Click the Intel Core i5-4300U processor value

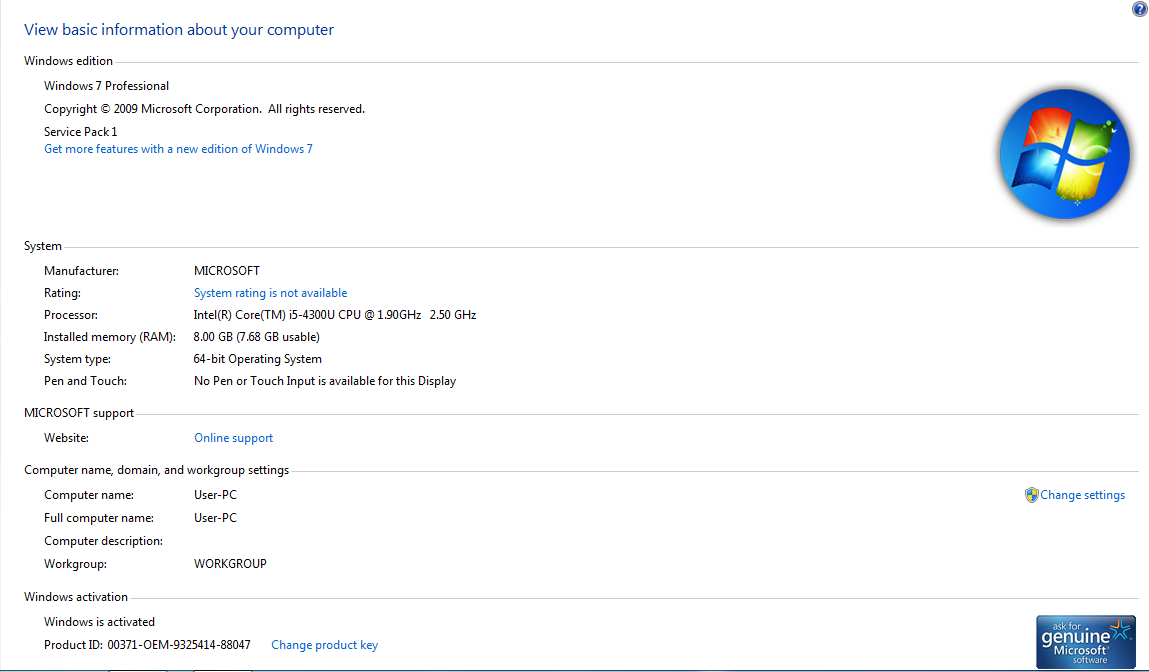(x=335, y=314)
